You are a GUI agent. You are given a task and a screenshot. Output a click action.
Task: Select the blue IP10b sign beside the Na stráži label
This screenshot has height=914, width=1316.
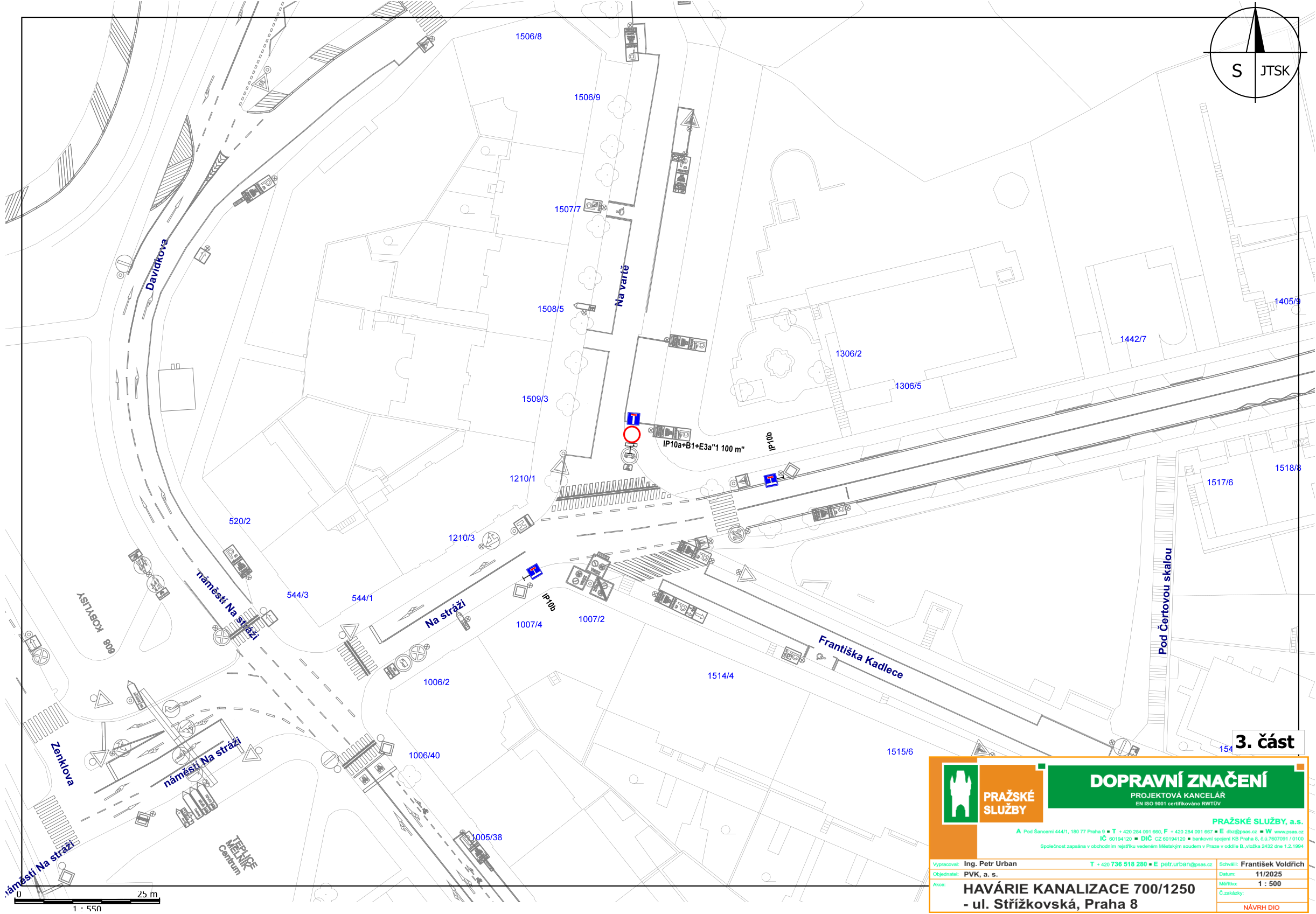[534, 571]
